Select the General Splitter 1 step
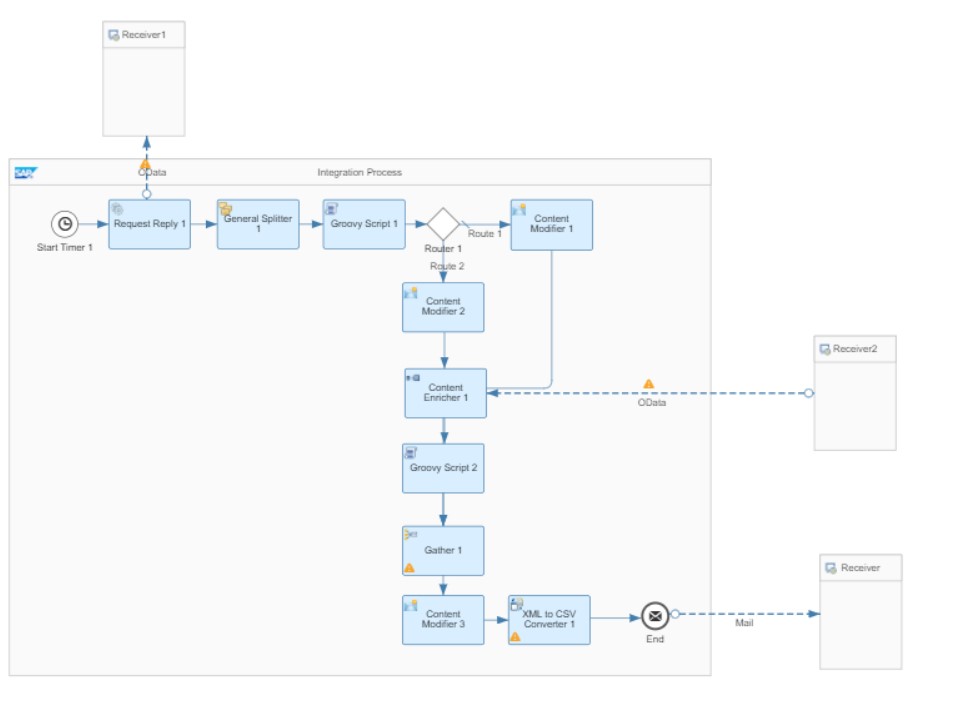The image size is (975, 707). [258, 224]
